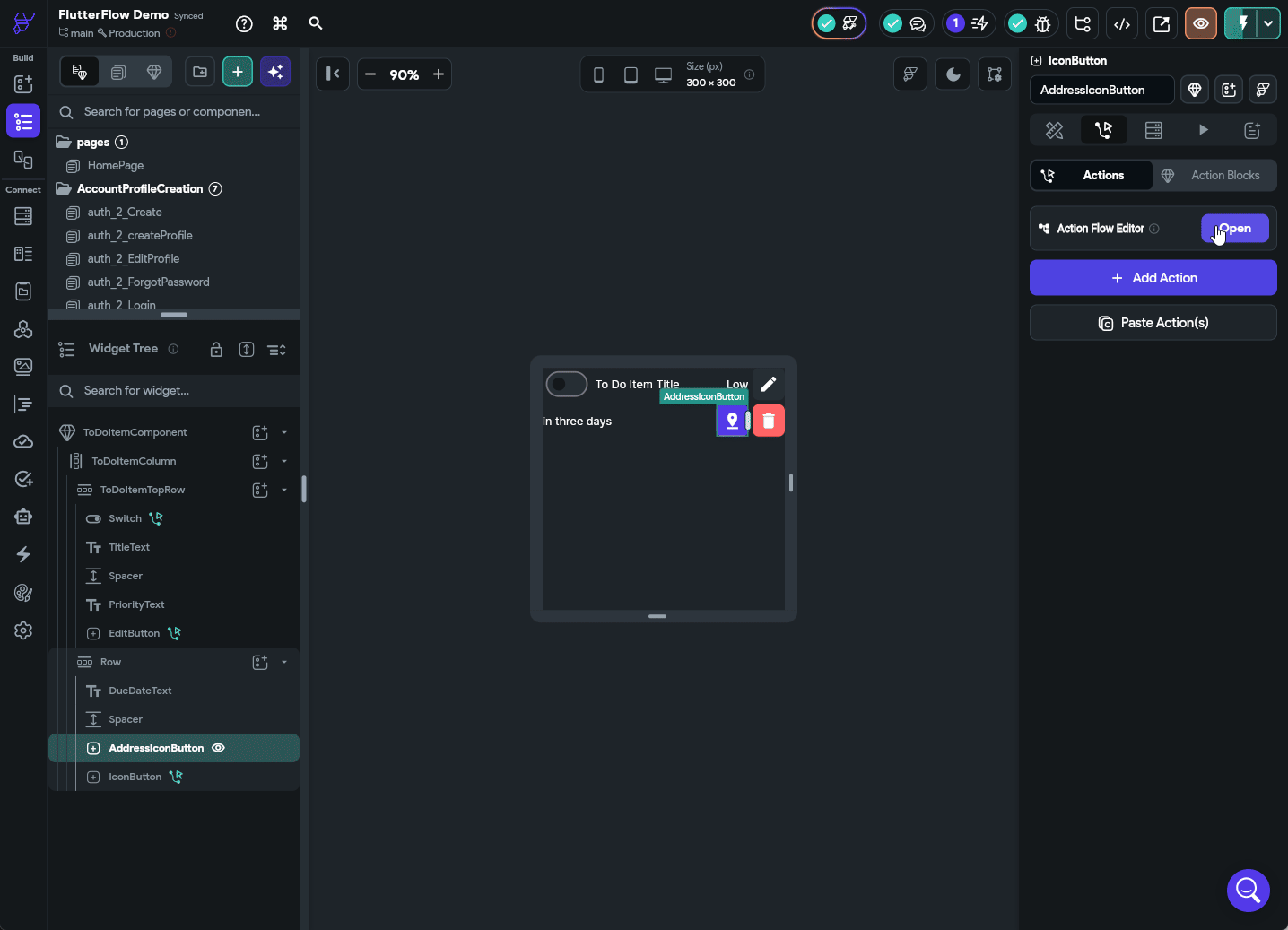Click the Preview mode eye button
This screenshot has height=930, width=1288.
[1201, 24]
